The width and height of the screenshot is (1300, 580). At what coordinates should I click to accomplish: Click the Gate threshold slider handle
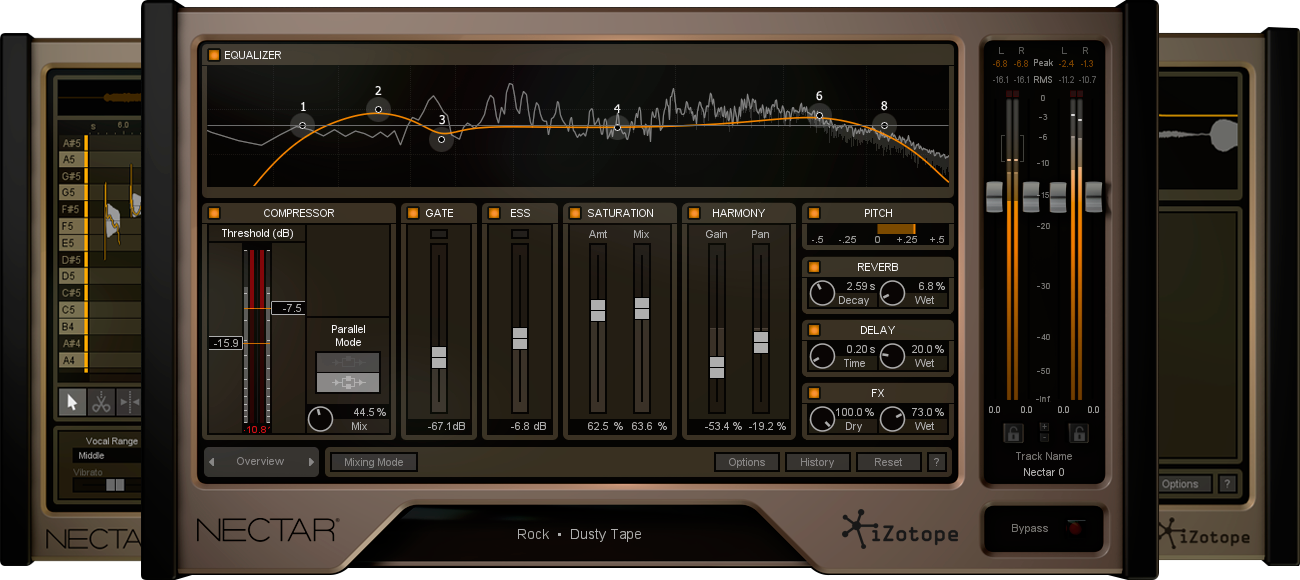(439, 358)
